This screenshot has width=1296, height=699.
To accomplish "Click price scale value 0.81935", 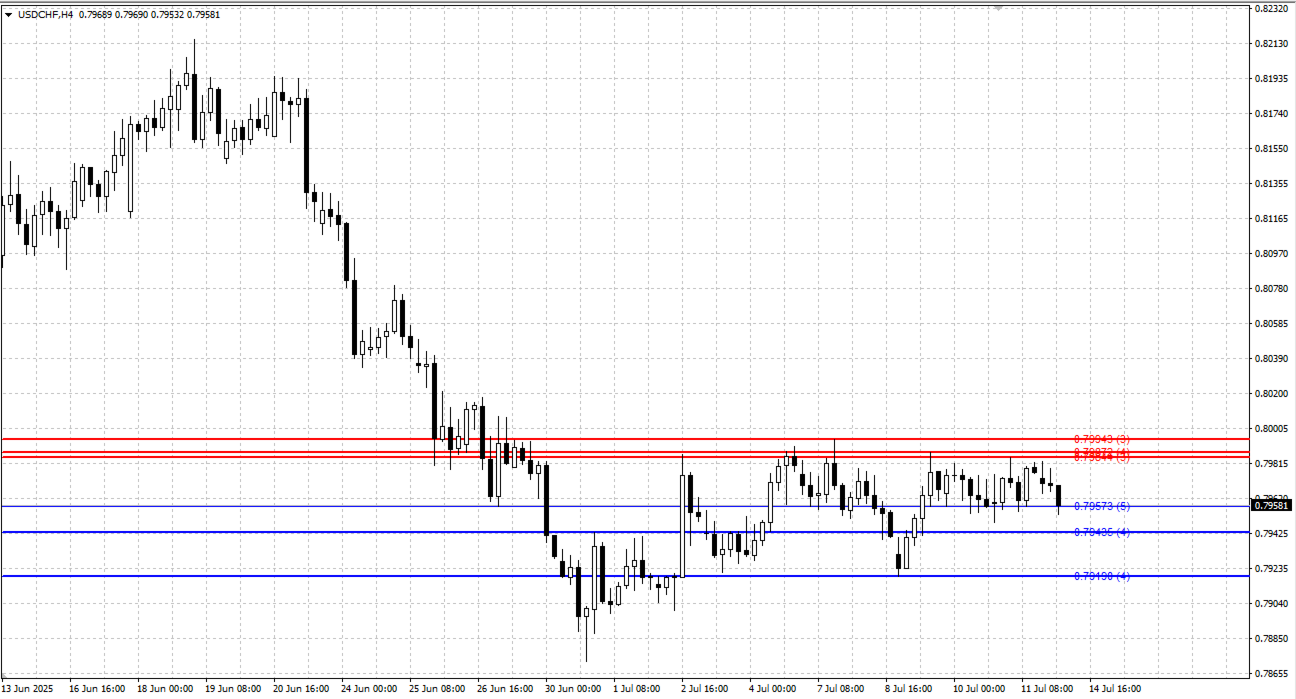I will click(1272, 79).
